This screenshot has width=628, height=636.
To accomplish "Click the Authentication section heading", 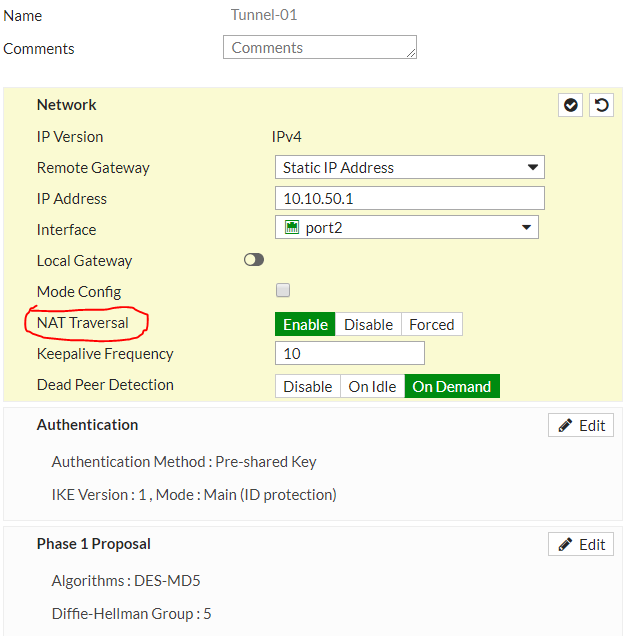I will pyautogui.click(x=87, y=425).
